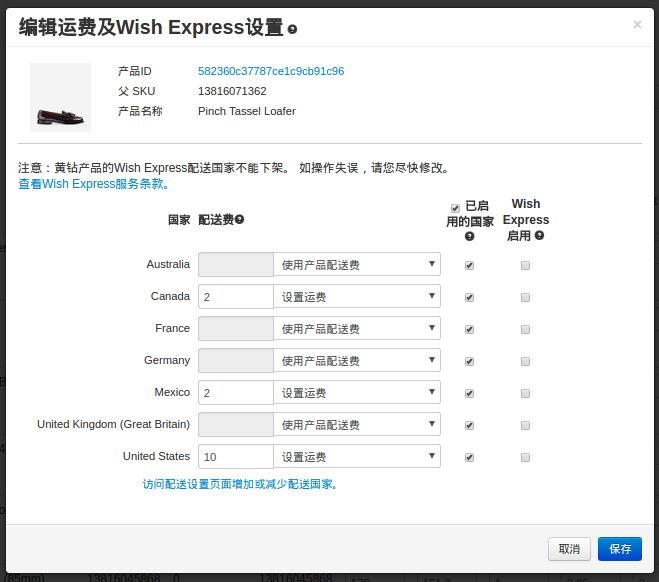This screenshot has height=582, width=659.
Task: Click the Pinch Tassel Loafer product thumbnail
Action: coord(61,97)
